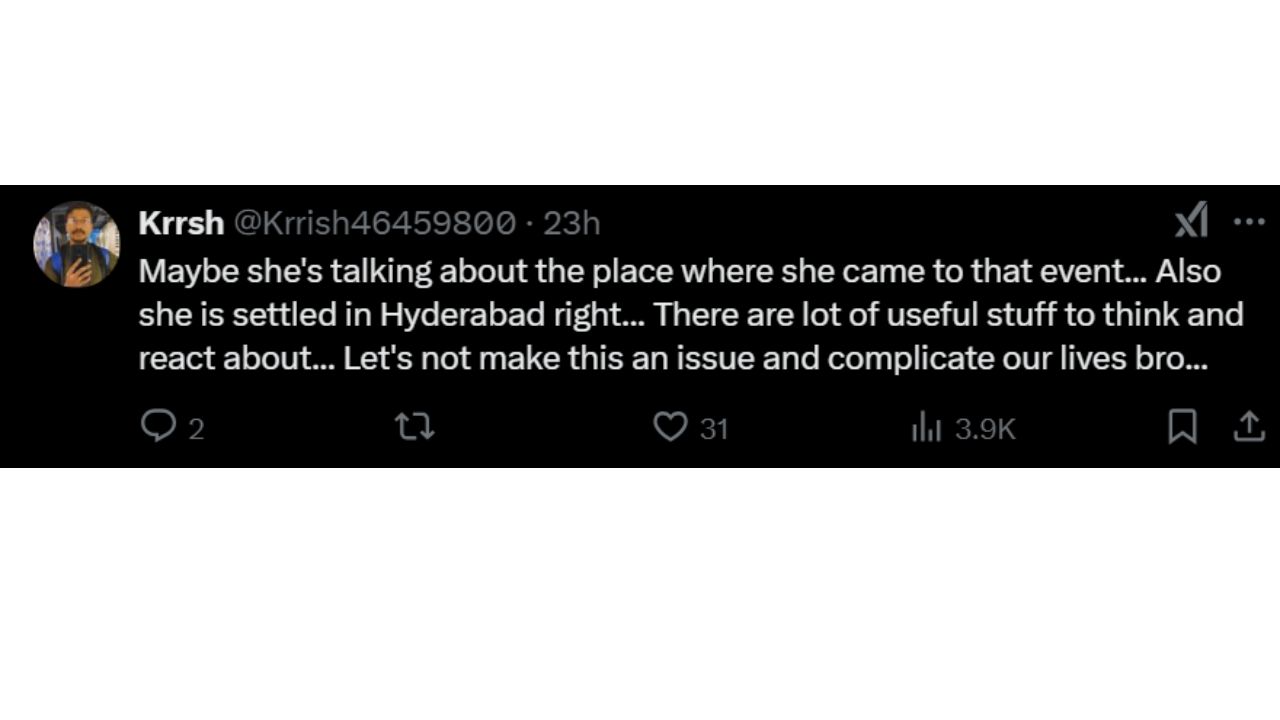View post analytics bar chart icon

point(926,428)
